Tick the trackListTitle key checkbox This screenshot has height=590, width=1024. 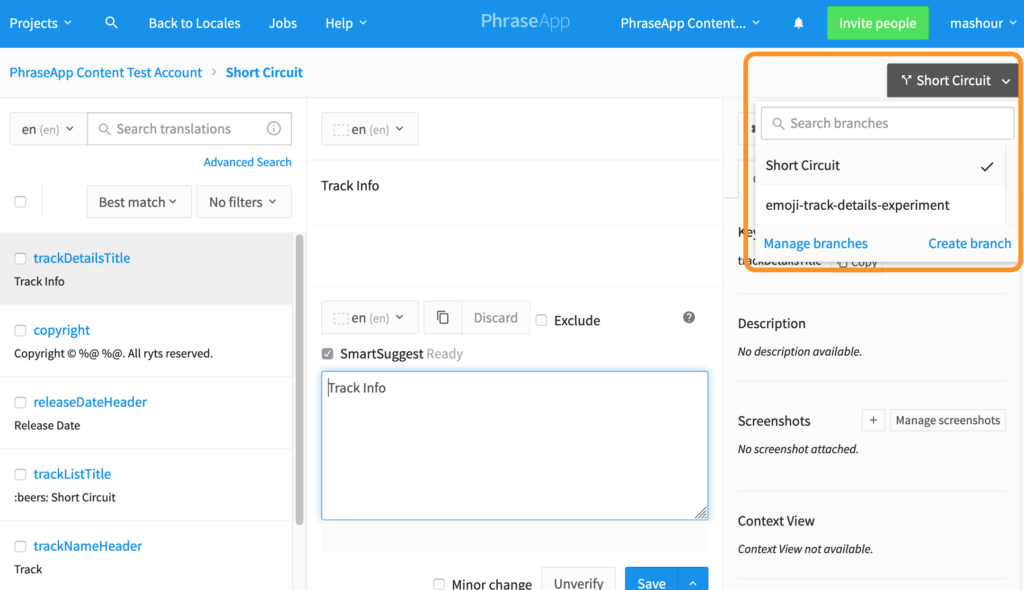tap(20, 474)
